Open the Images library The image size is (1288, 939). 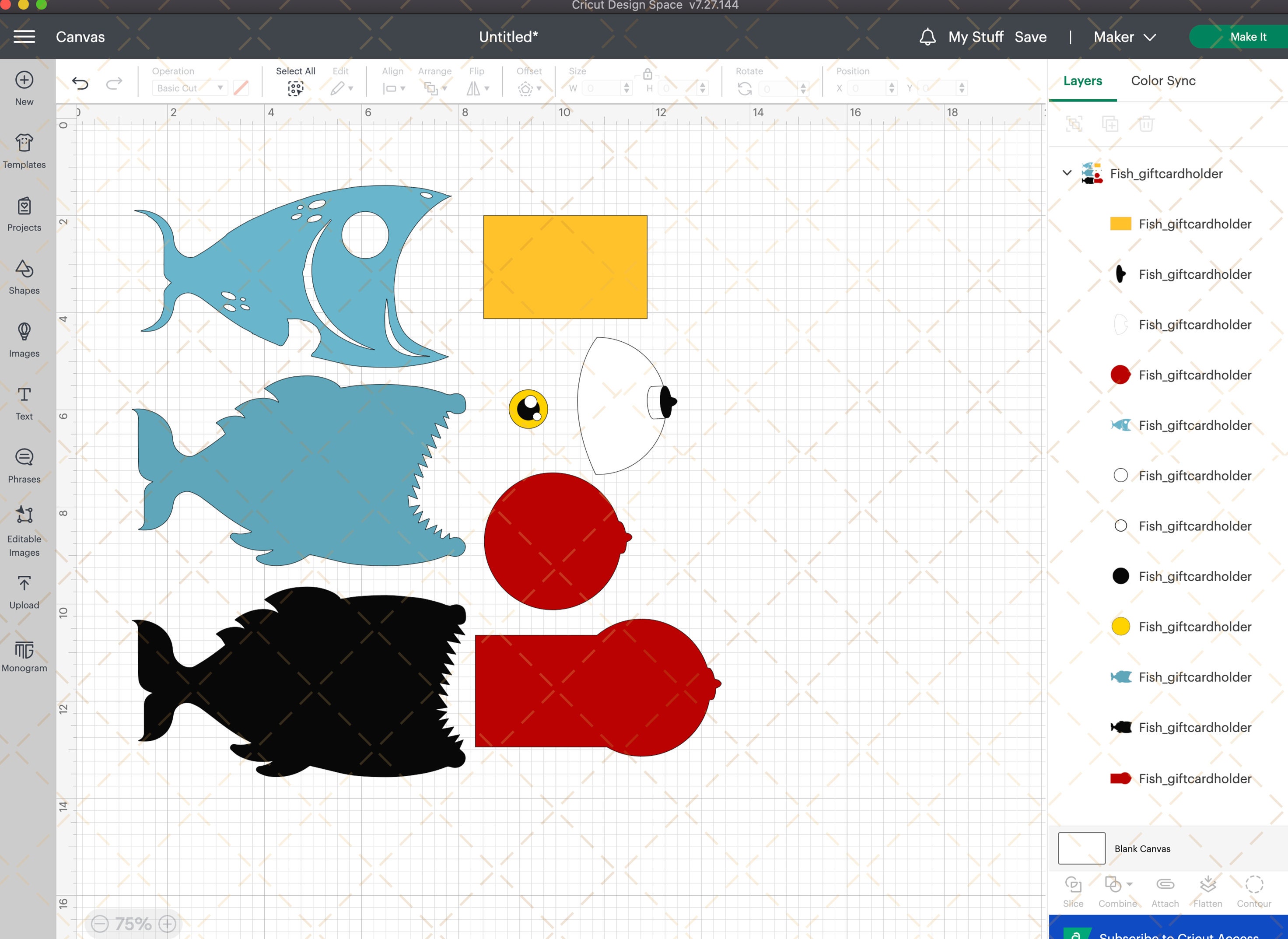tap(24, 340)
